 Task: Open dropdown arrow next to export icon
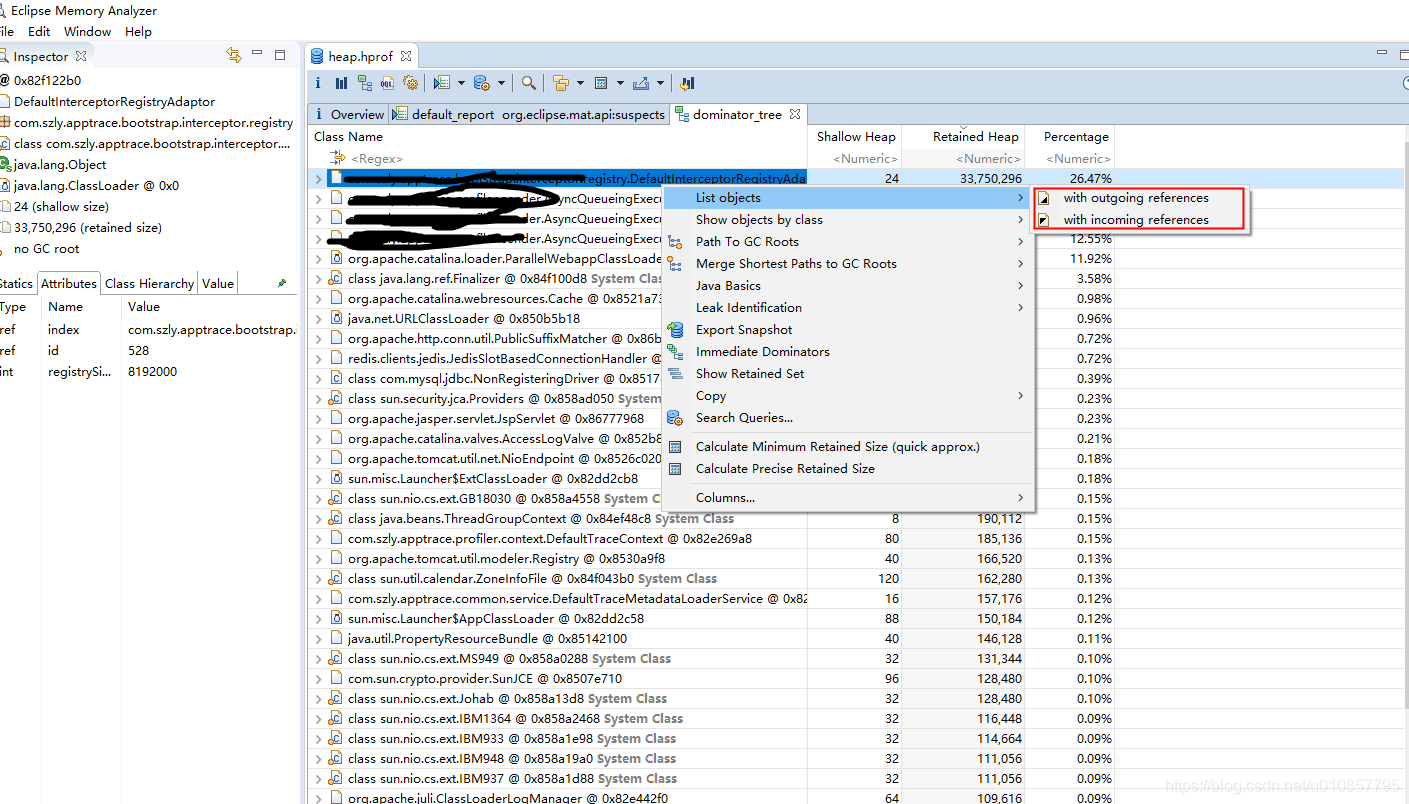pyautogui.click(x=660, y=83)
